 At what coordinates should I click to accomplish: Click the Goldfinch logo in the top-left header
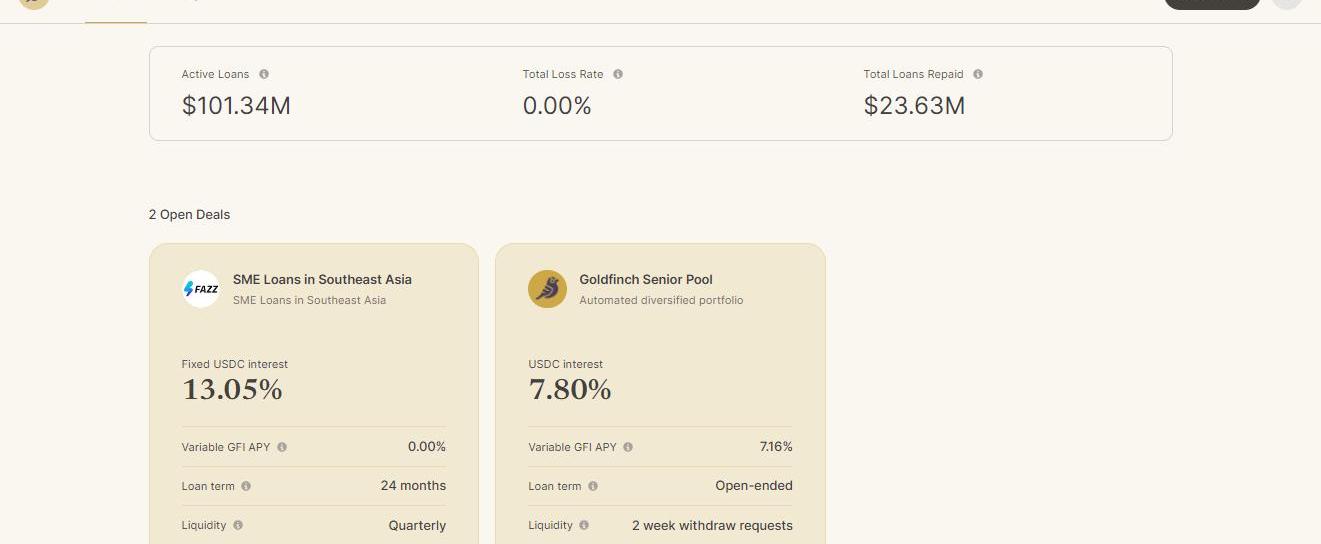[34, 3]
